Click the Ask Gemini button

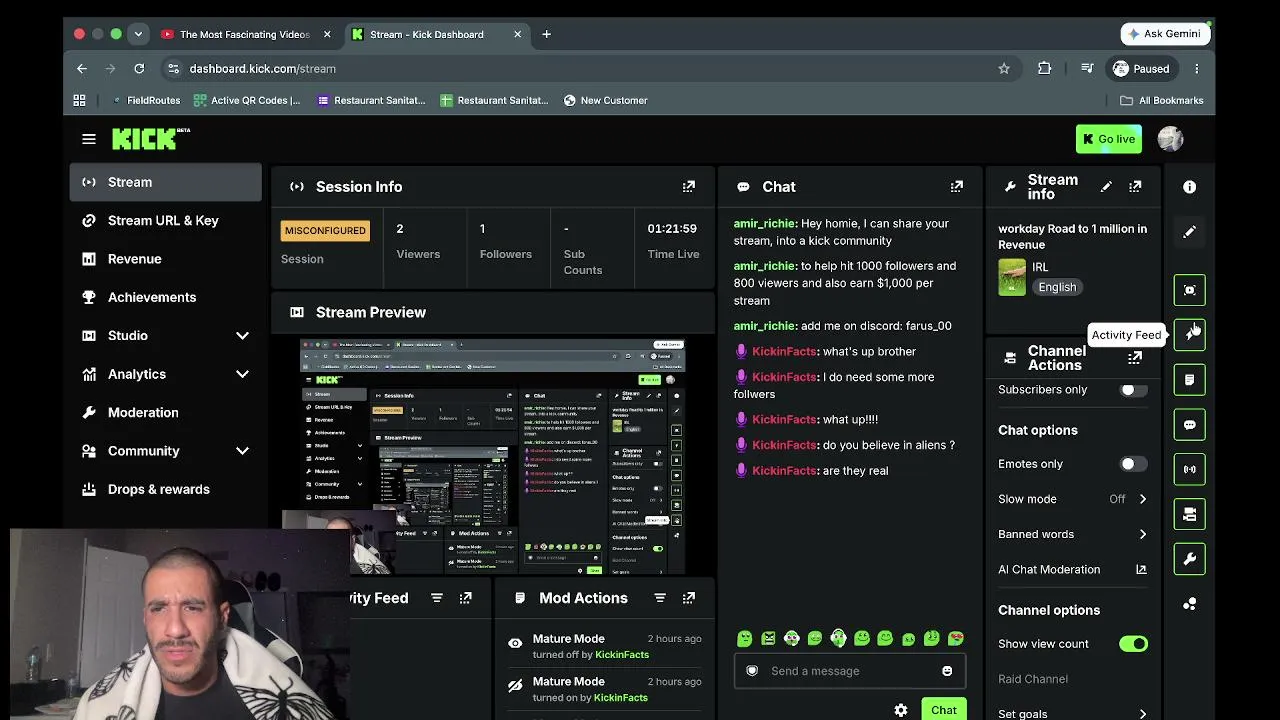(1166, 34)
